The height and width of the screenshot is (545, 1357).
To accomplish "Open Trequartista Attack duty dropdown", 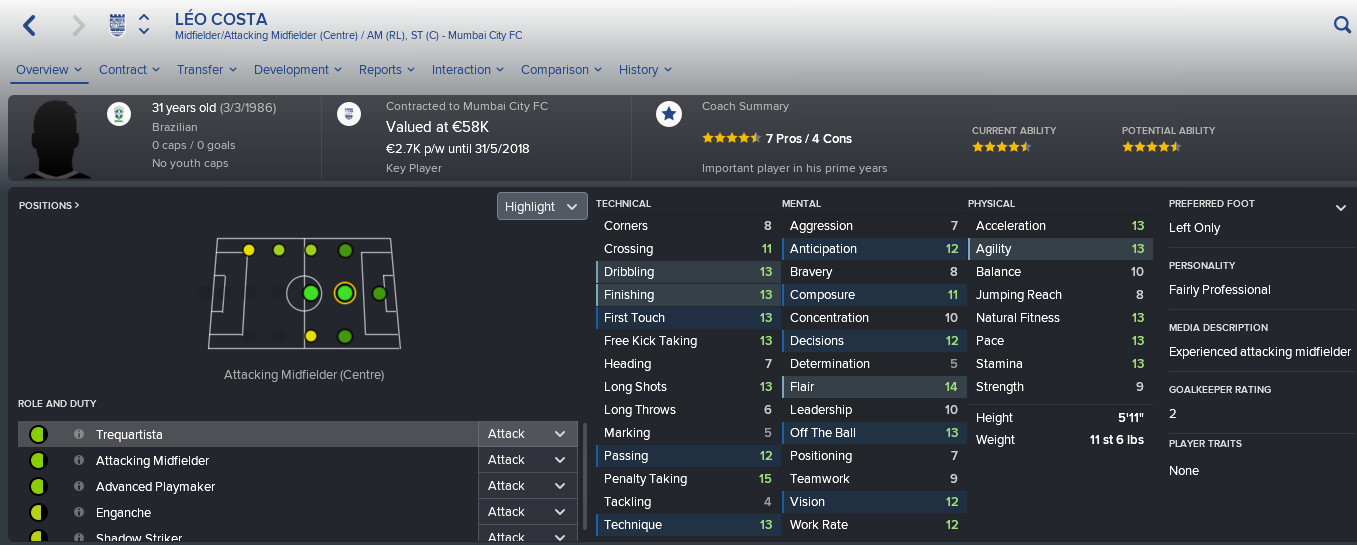I will pos(528,434).
